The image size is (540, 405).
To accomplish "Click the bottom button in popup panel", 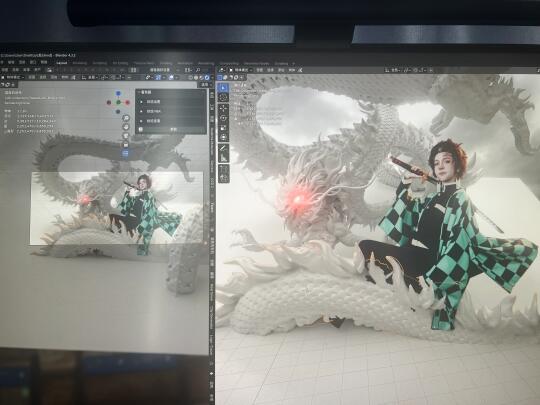I will click(171, 130).
